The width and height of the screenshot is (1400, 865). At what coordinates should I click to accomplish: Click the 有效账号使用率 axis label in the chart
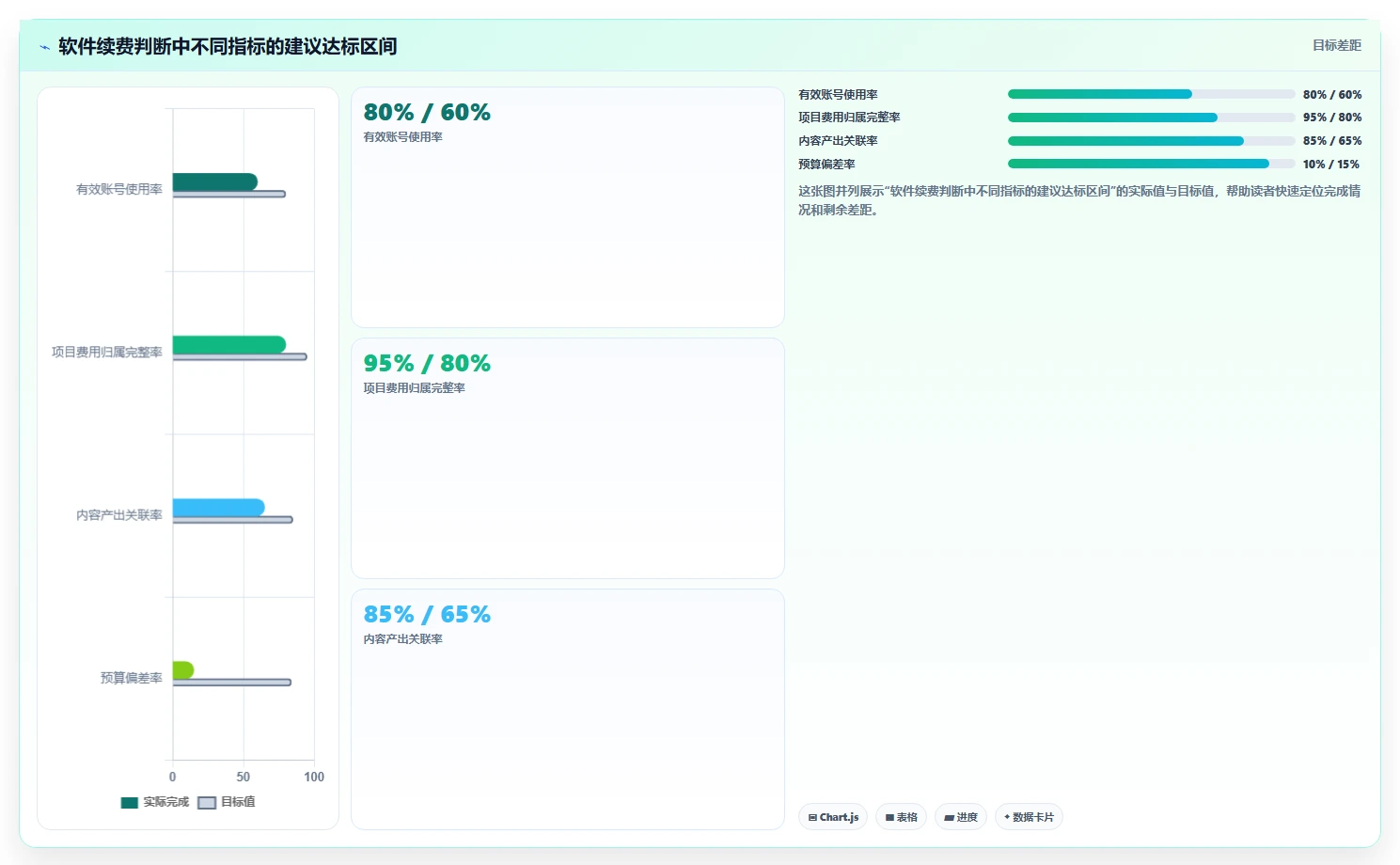click(x=118, y=189)
